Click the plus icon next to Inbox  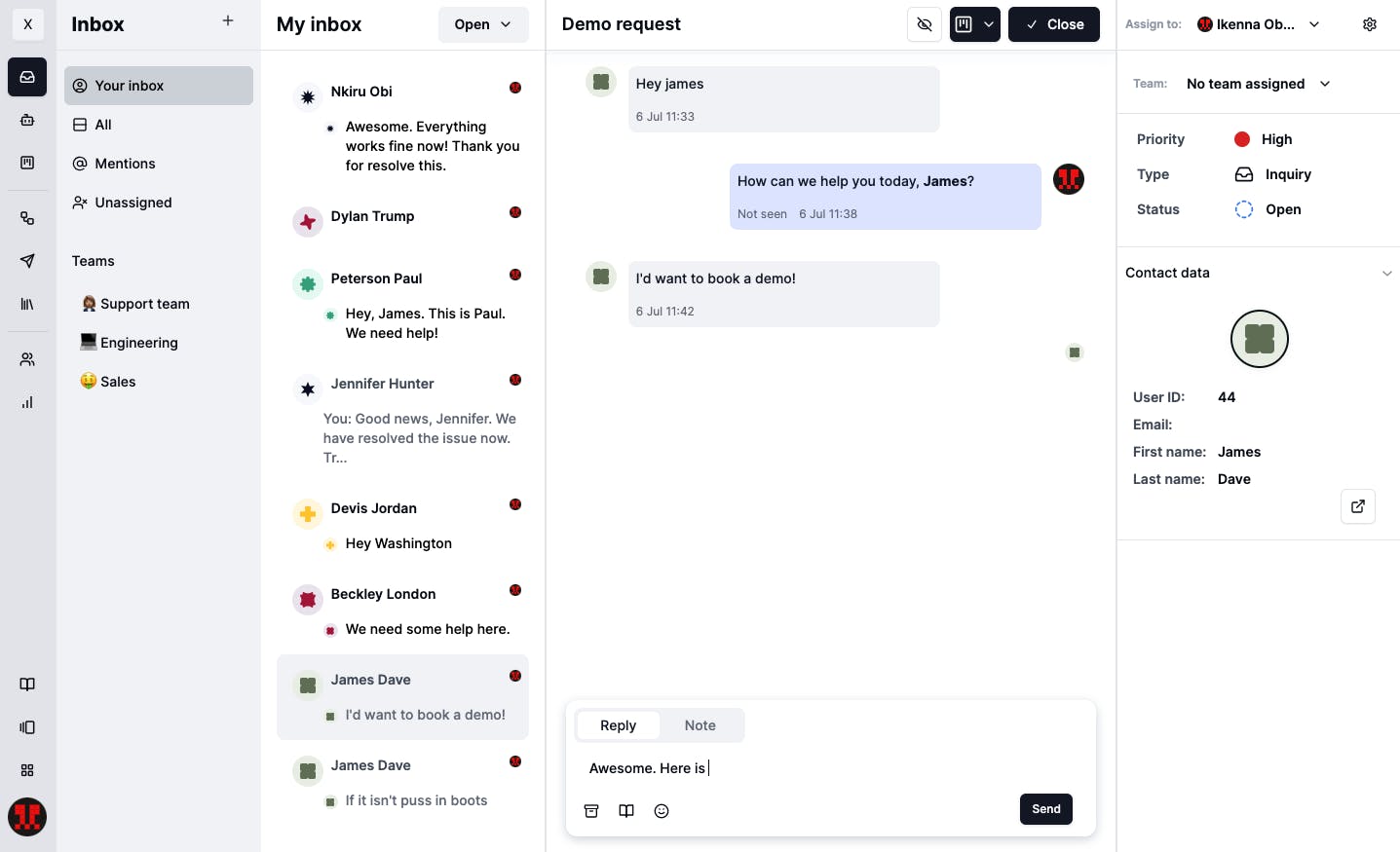click(228, 20)
